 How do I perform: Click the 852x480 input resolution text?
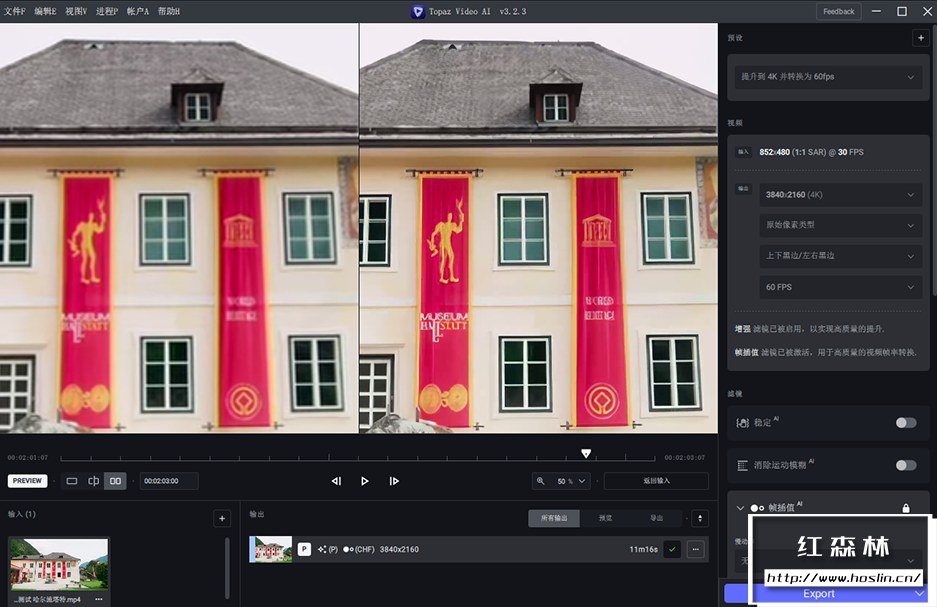tap(774, 152)
